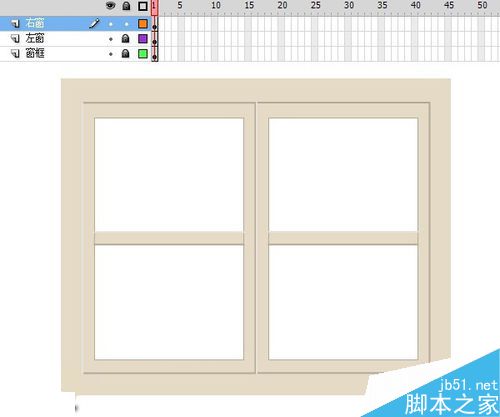Click frame 35 on the timeline ruler
This screenshot has height=417, width=500.
pos(382,5)
